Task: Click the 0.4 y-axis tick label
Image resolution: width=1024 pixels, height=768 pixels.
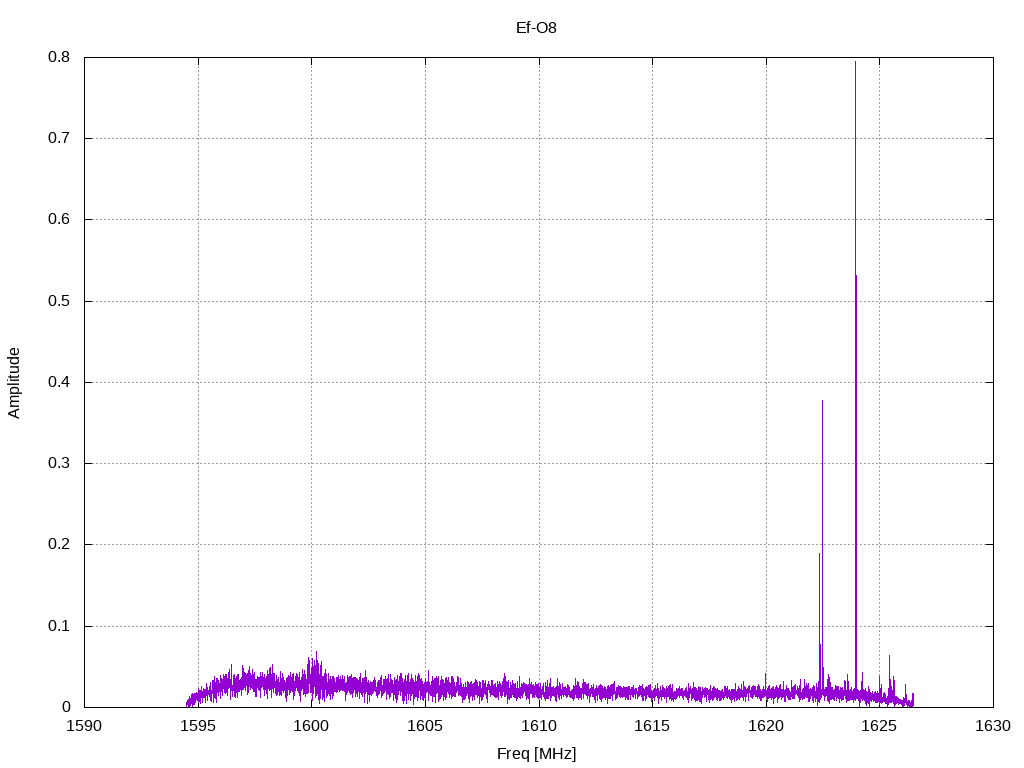Action: coord(59,382)
